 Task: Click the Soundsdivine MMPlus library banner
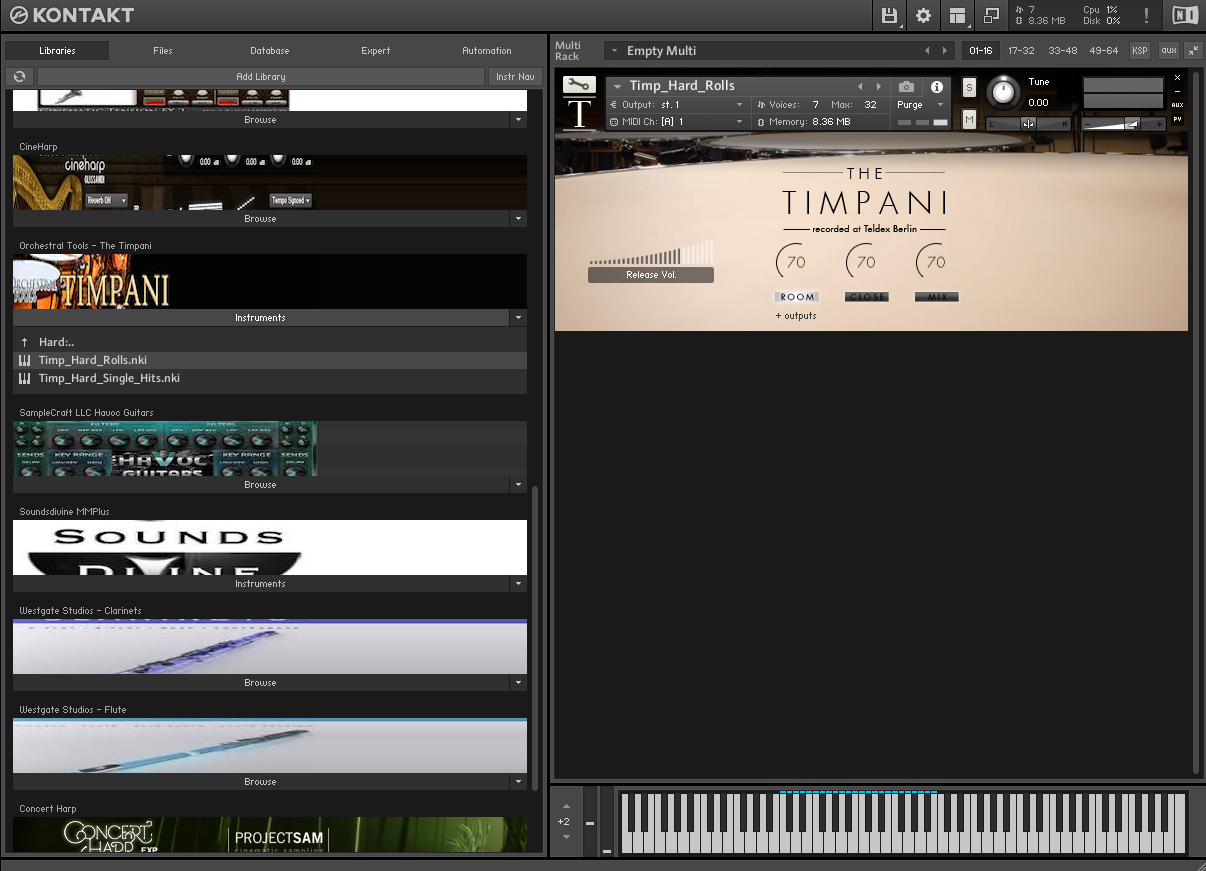pos(270,547)
